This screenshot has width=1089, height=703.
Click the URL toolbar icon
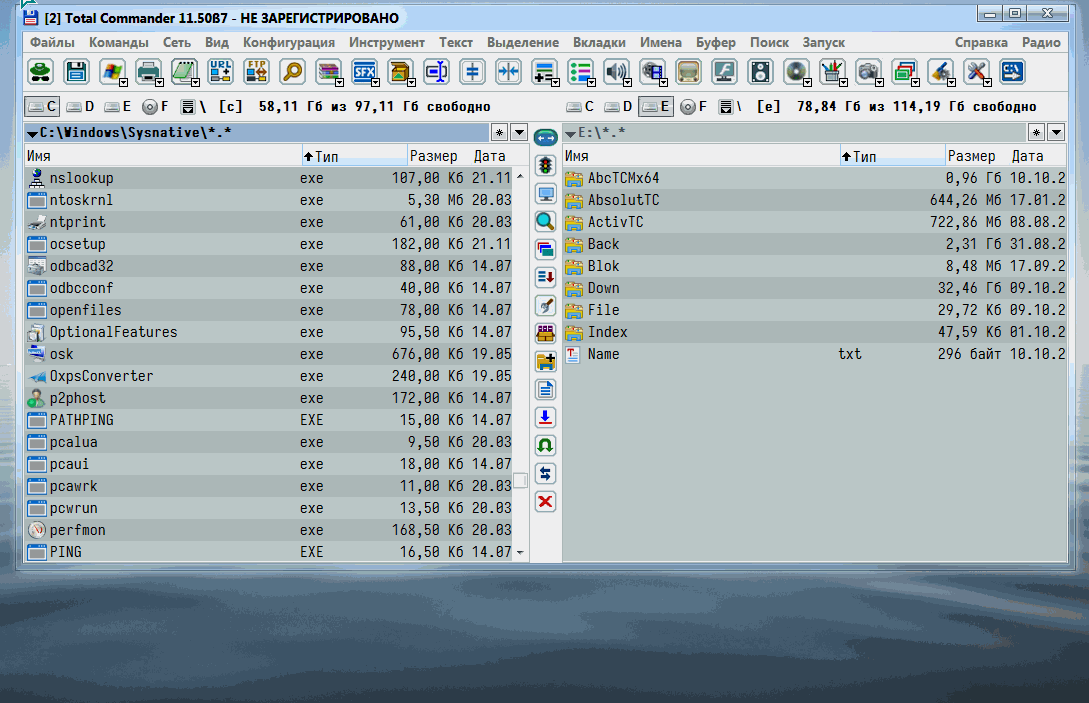(220, 71)
